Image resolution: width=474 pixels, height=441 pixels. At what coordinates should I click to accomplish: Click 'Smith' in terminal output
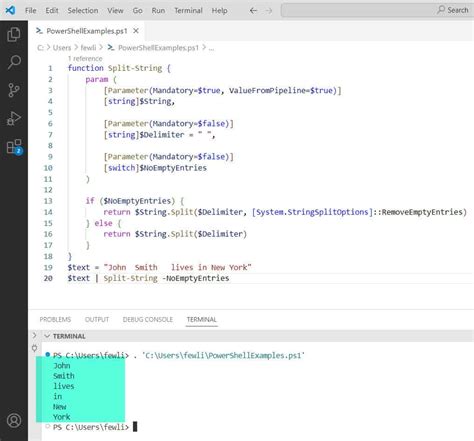[64, 376]
